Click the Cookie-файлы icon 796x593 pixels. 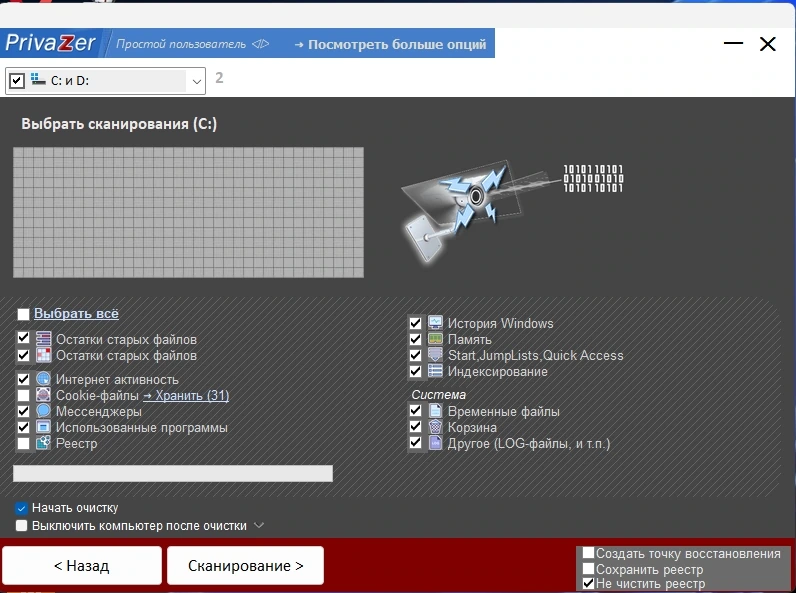44,395
